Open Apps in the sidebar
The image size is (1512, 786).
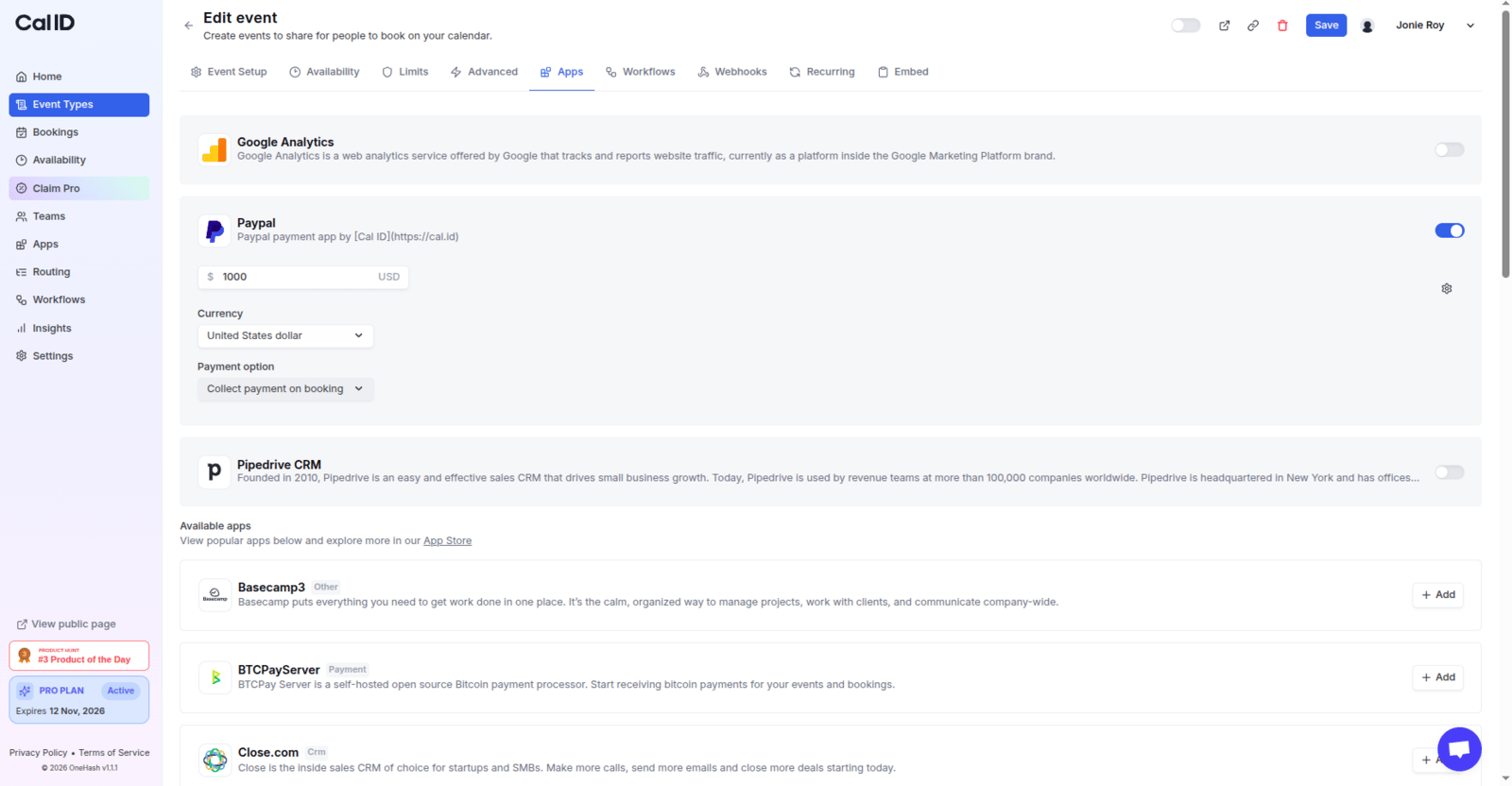pos(79,244)
